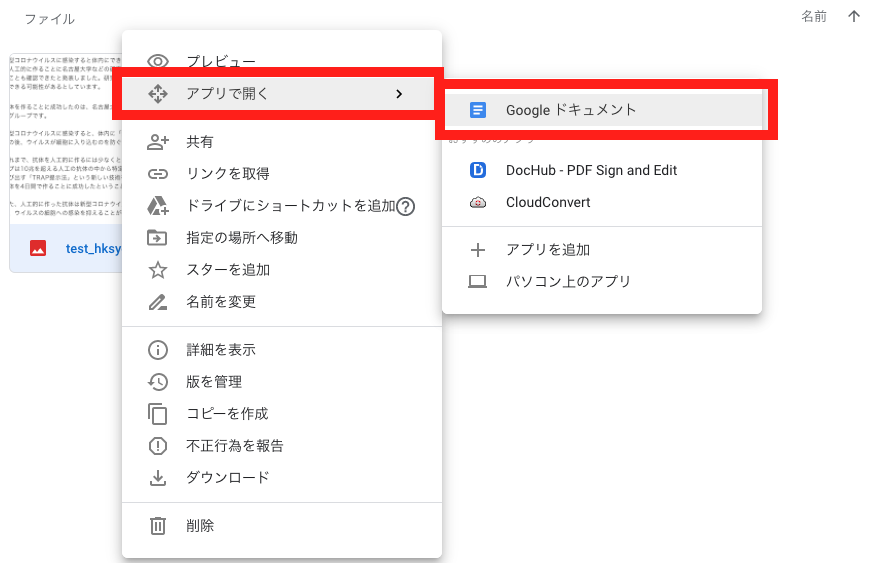The width and height of the screenshot is (894, 563).
Task: Click the download arrow icon
Action: tap(158, 478)
